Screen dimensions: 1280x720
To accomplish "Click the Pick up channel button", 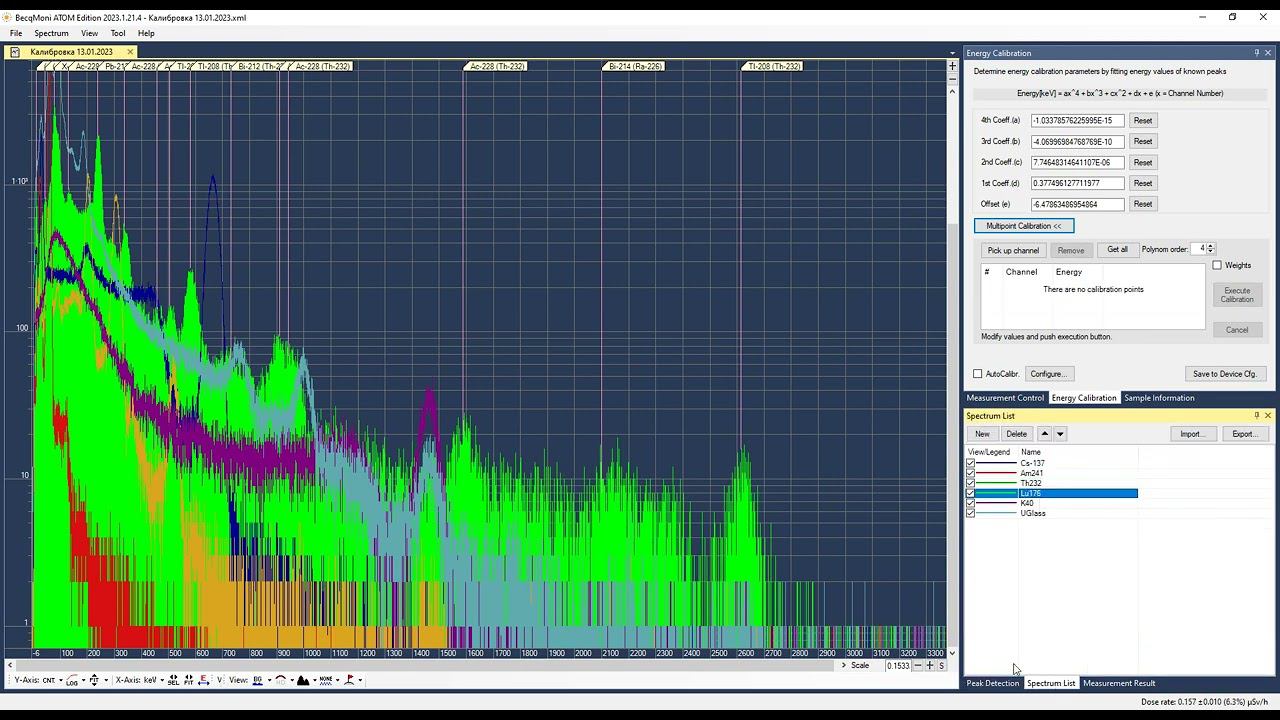I will pyautogui.click(x=1013, y=250).
